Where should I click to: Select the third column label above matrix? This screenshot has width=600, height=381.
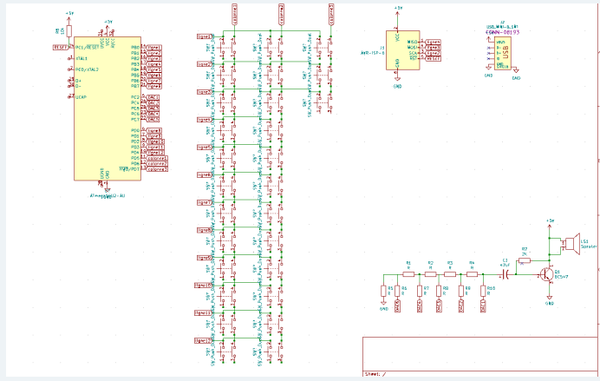(331, 14)
